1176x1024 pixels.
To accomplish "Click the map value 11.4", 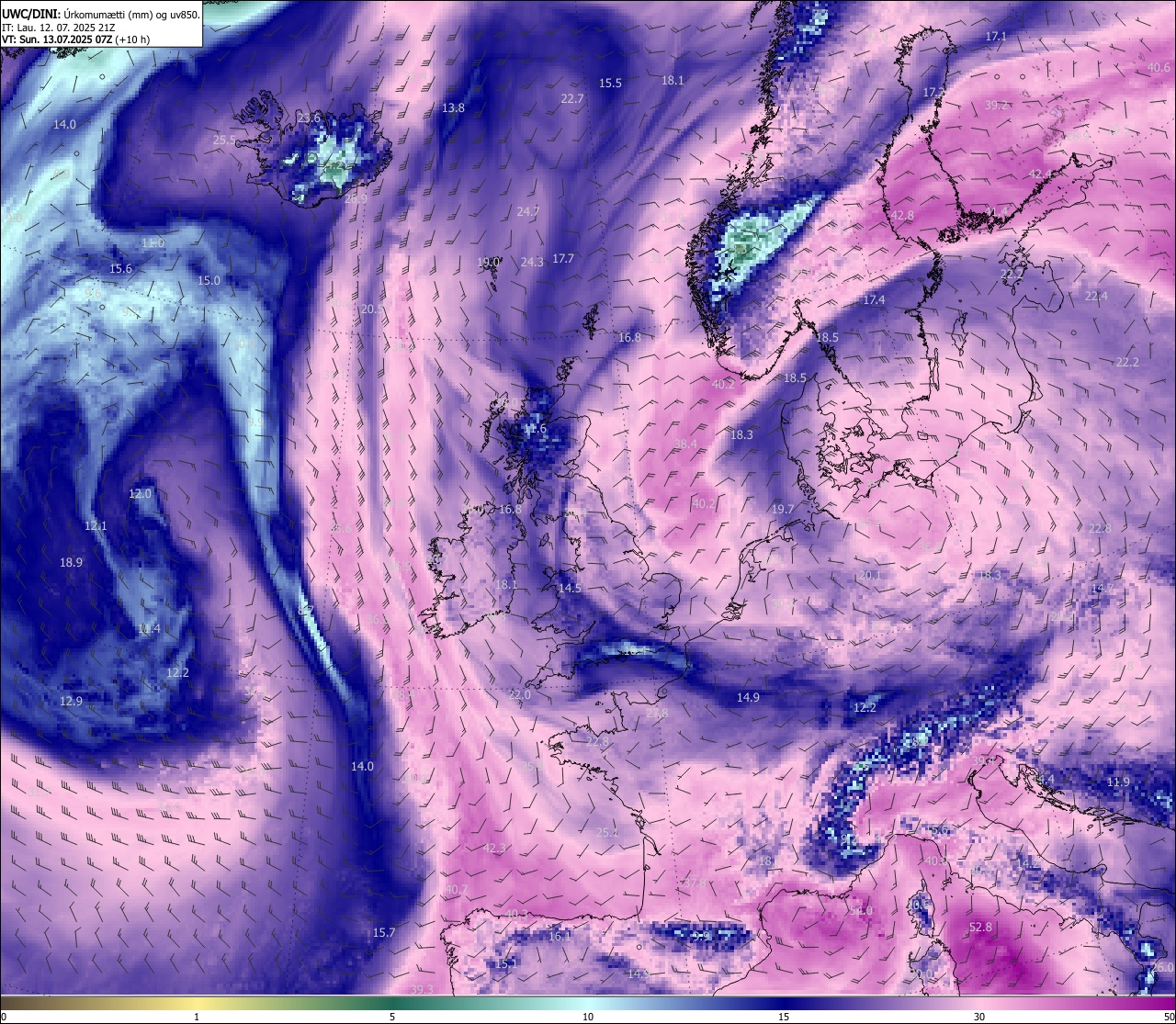I will click(149, 629).
